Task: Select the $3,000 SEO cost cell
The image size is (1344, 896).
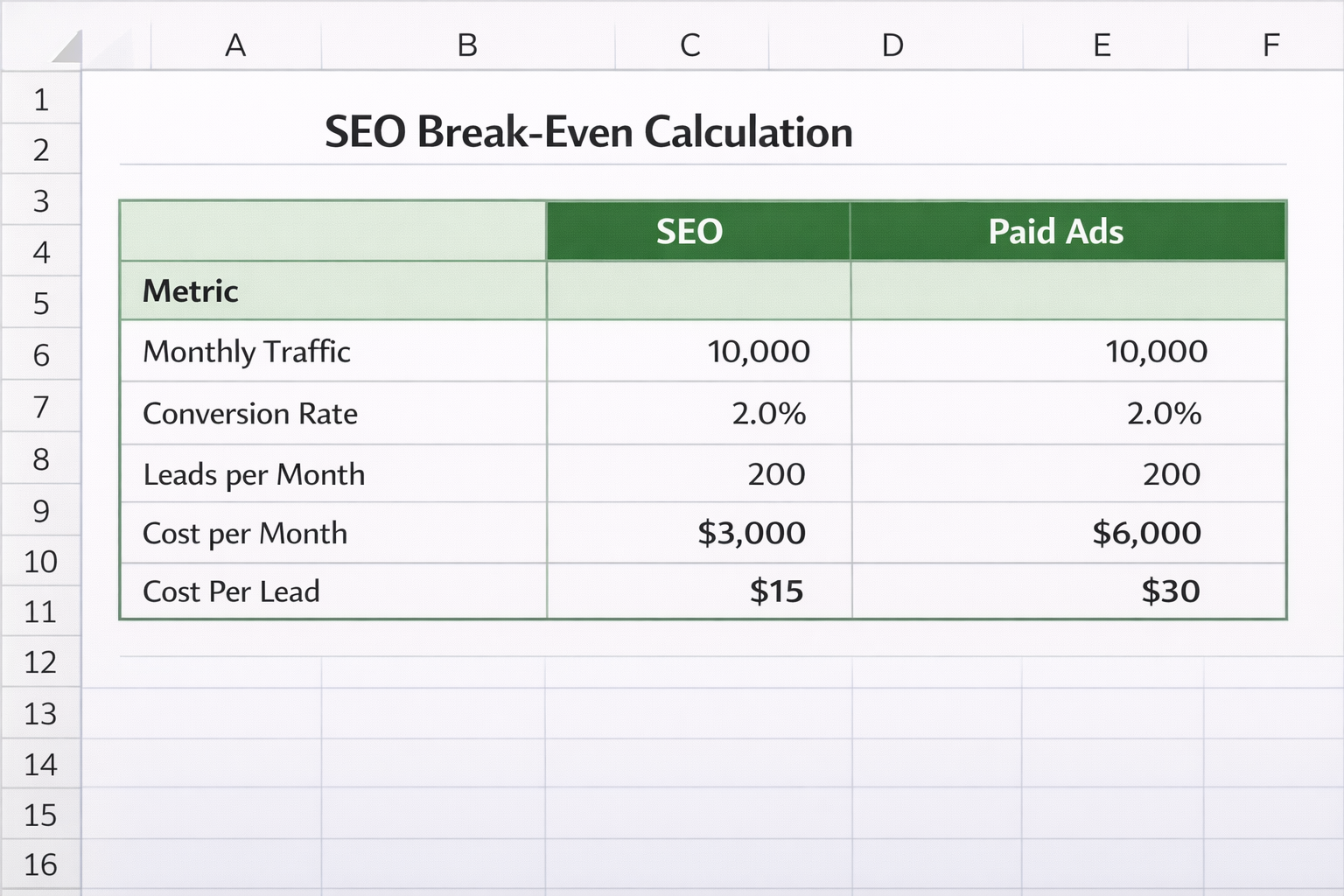Action: click(x=752, y=533)
